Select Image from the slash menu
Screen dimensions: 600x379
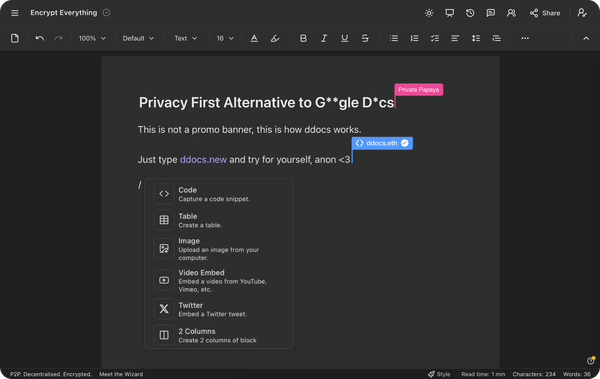(218, 249)
